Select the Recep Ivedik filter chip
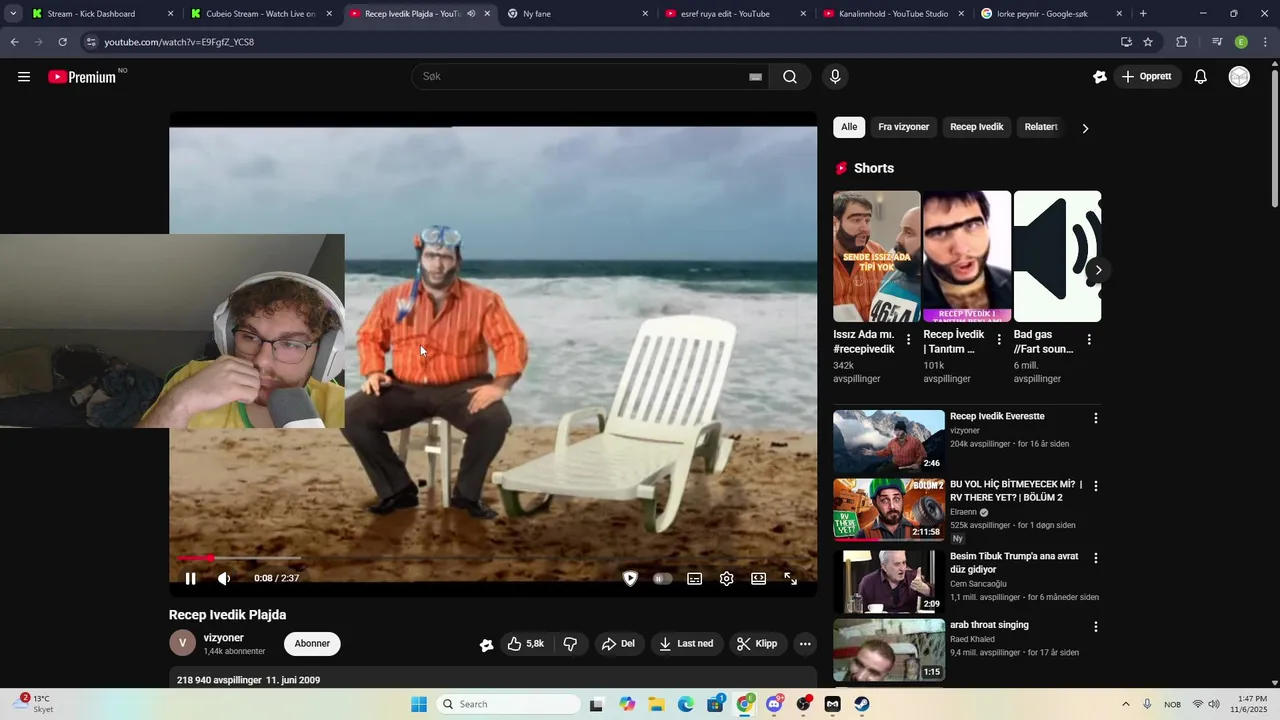Screen dimensions: 1280x720 click(976, 127)
